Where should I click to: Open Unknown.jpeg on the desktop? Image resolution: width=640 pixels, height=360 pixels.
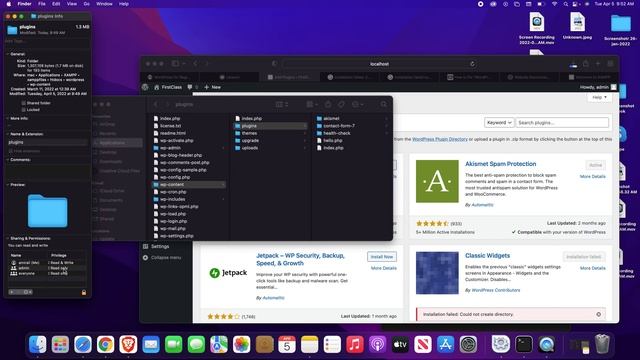[x=577, y=25]
